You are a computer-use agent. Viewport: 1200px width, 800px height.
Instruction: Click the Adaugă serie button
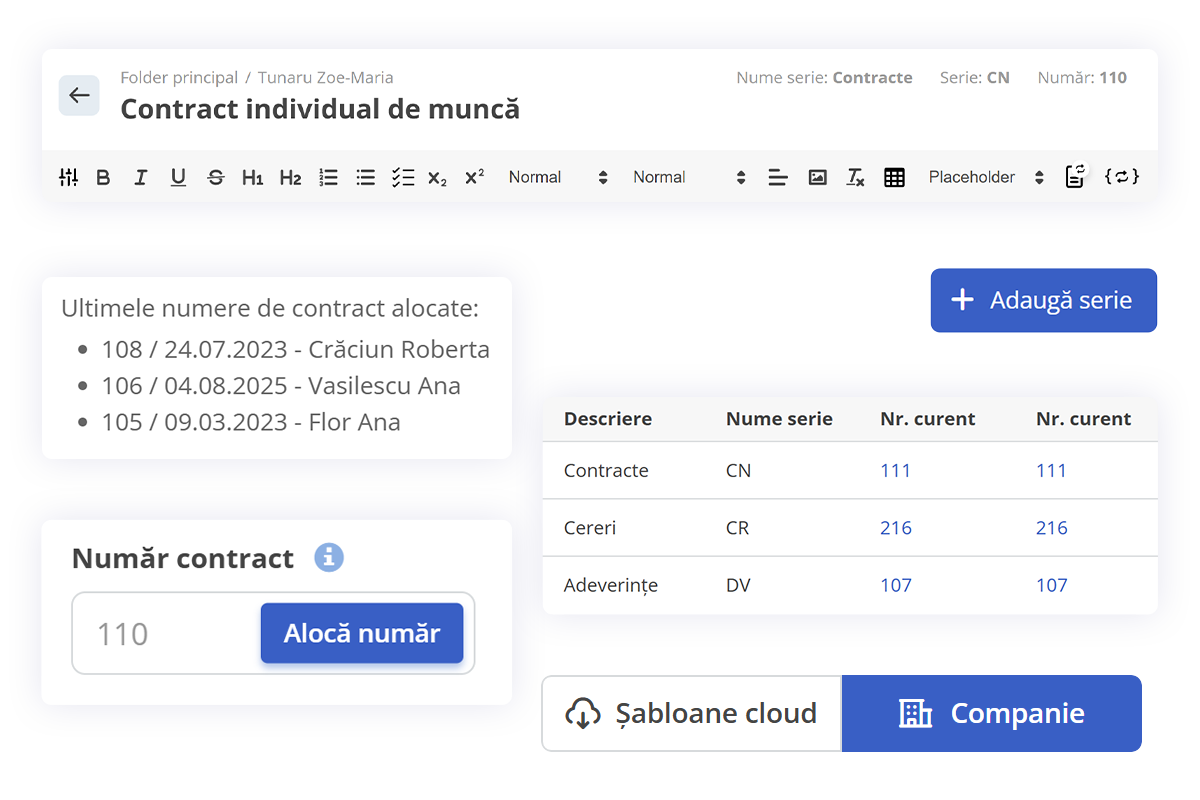click(x=1044, y=300)
